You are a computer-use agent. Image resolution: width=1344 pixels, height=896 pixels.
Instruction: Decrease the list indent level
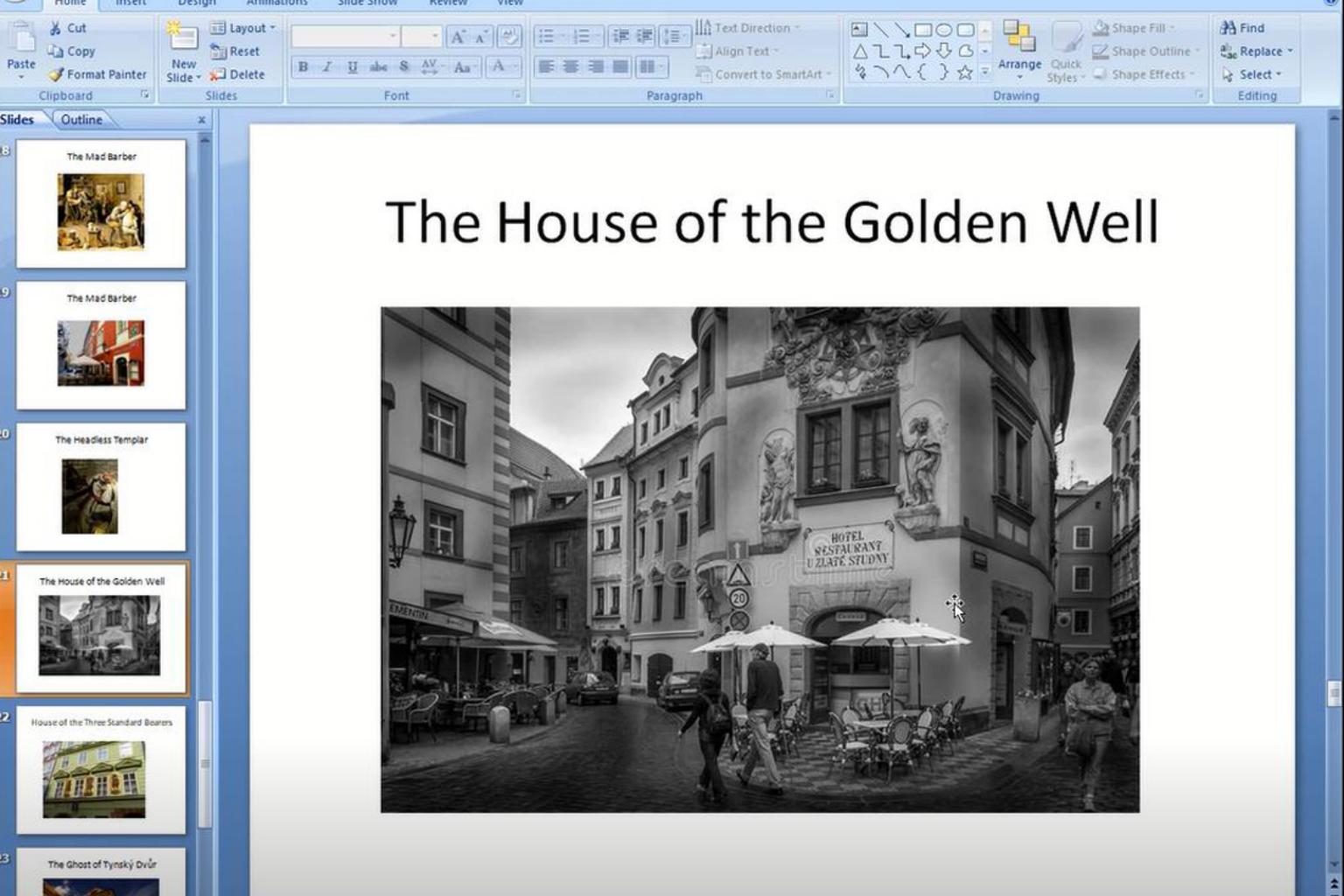(620, 37)
